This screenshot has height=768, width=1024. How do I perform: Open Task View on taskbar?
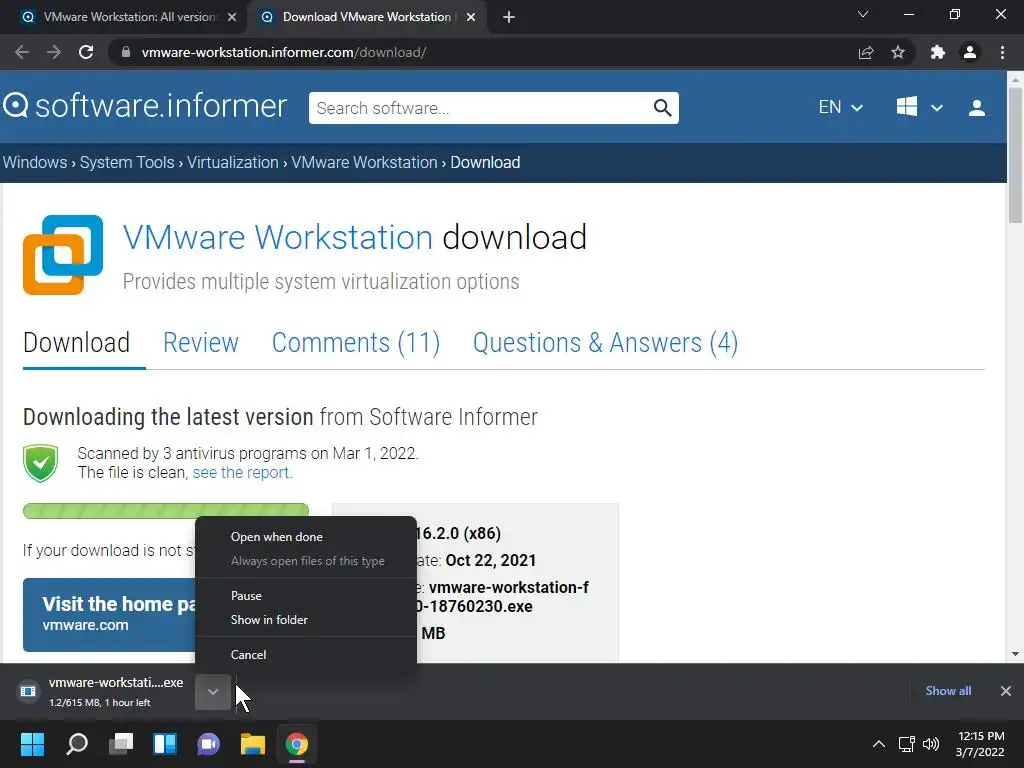pos(121,744)
